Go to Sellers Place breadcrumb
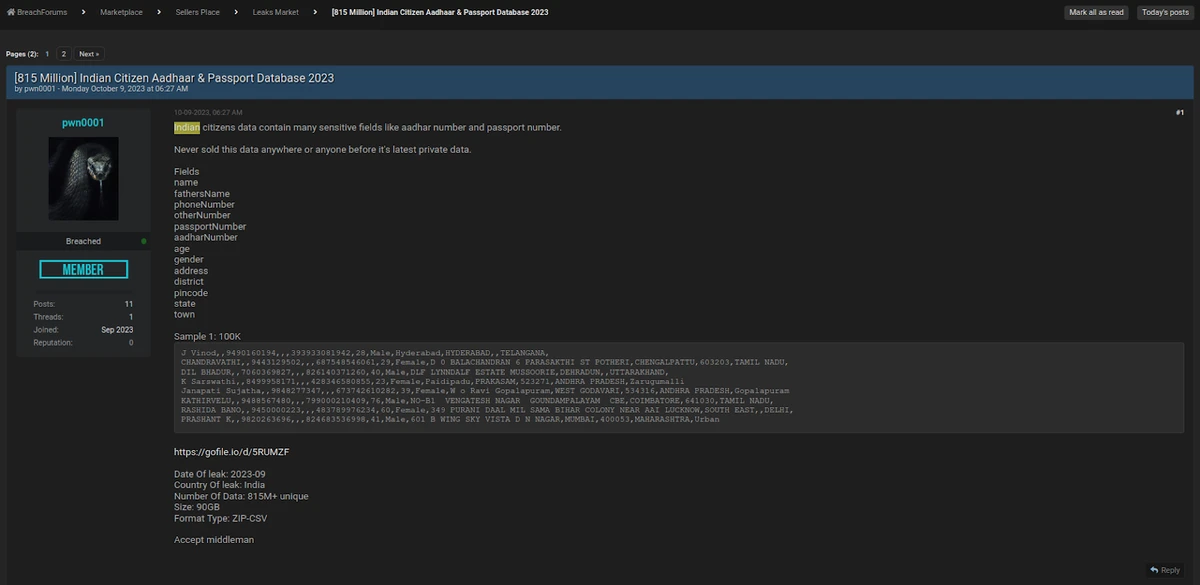This screenshot has height=585, width=1200. [x=200, y=12]
